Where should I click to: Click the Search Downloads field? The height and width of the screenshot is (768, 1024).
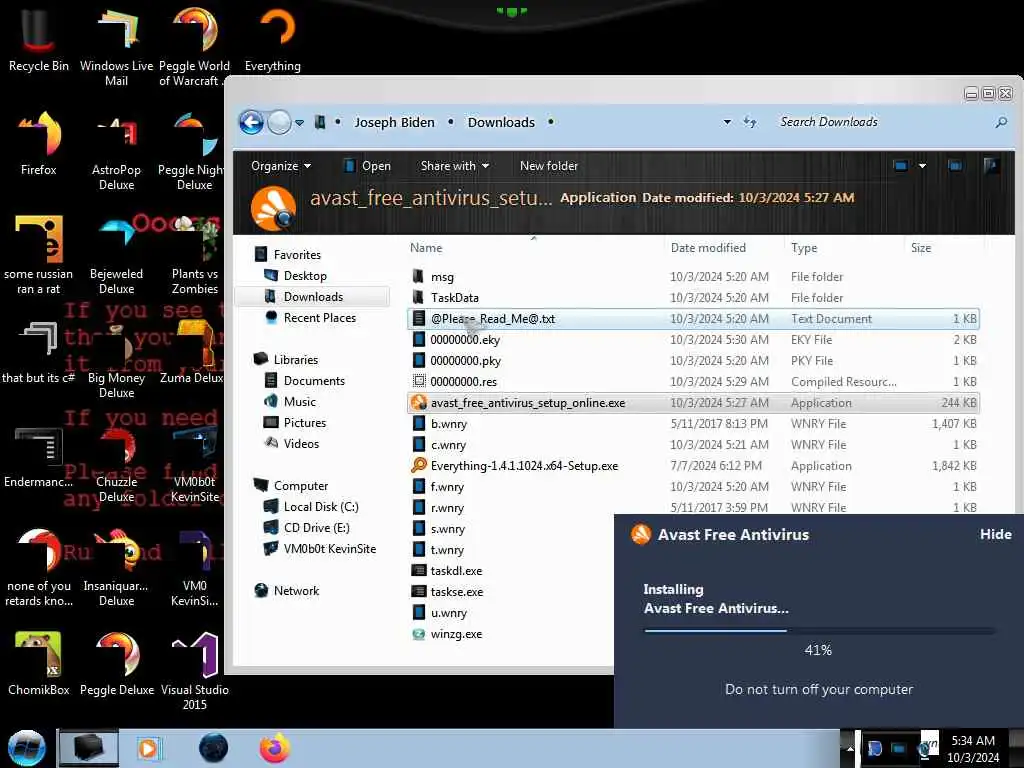point(885,122)
